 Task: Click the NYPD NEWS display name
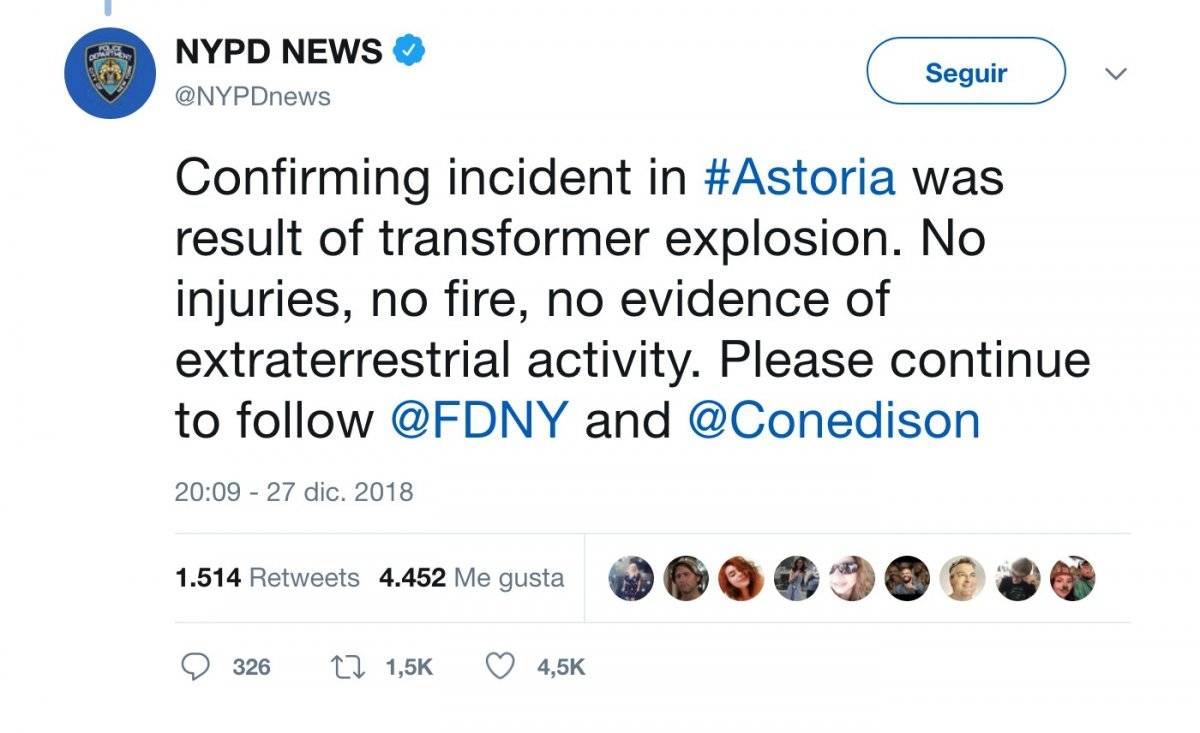(279, 51)
